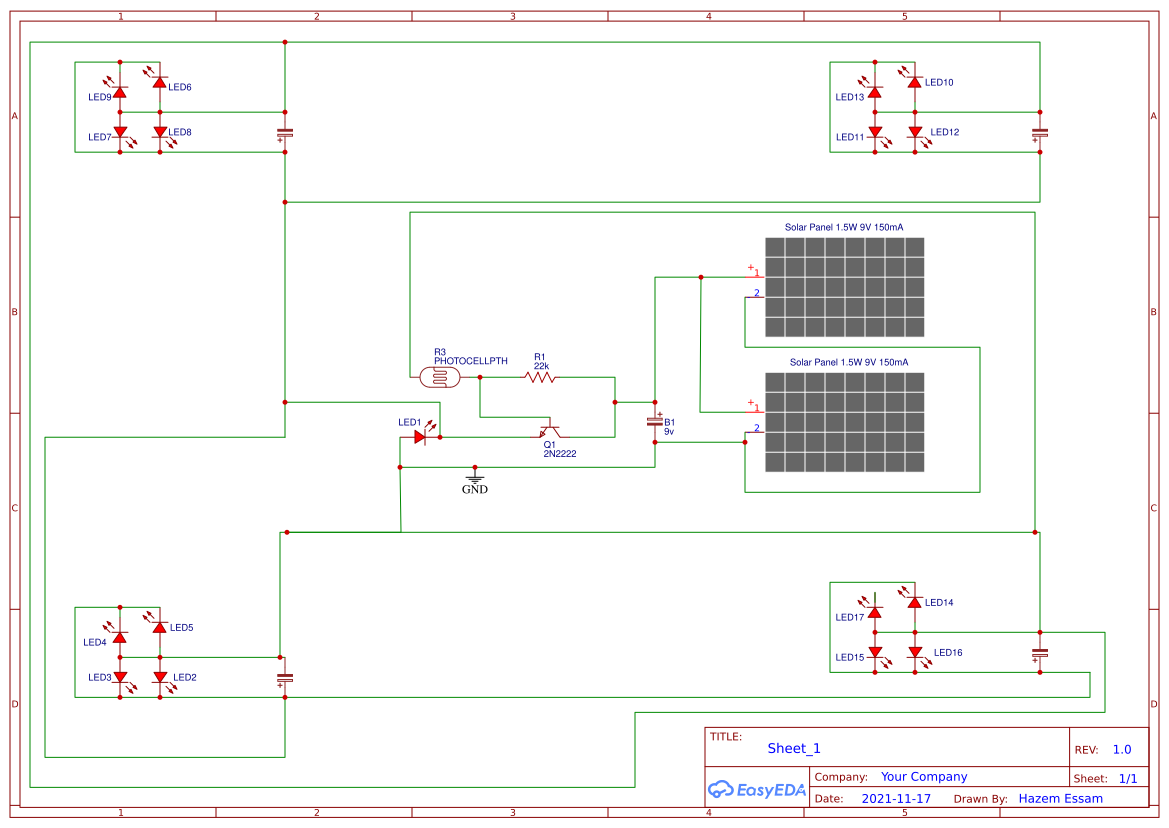1169x828 pixels.
Task: Select the upper Solar Panel 1.5W 9V 150mA
Action: 843,288
